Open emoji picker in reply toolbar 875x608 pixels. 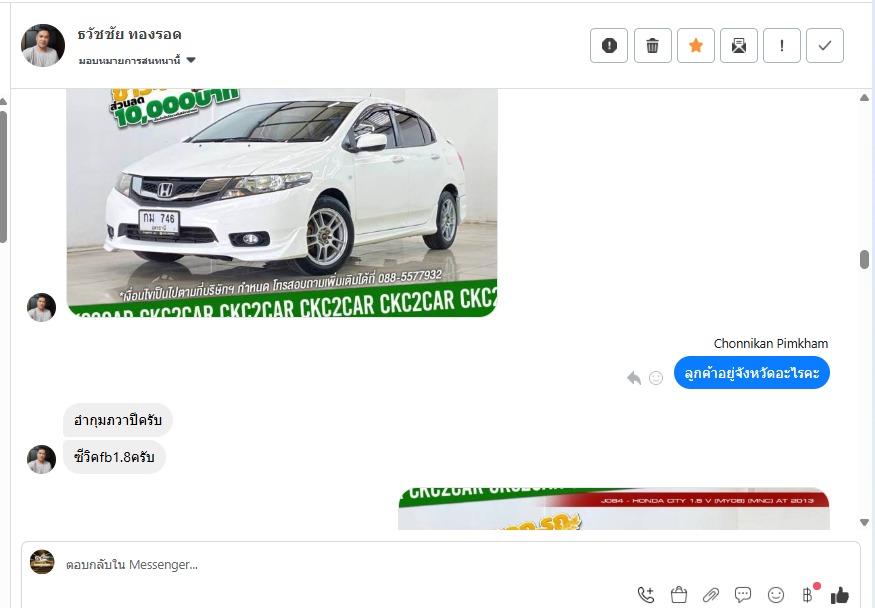coord(776,595)
